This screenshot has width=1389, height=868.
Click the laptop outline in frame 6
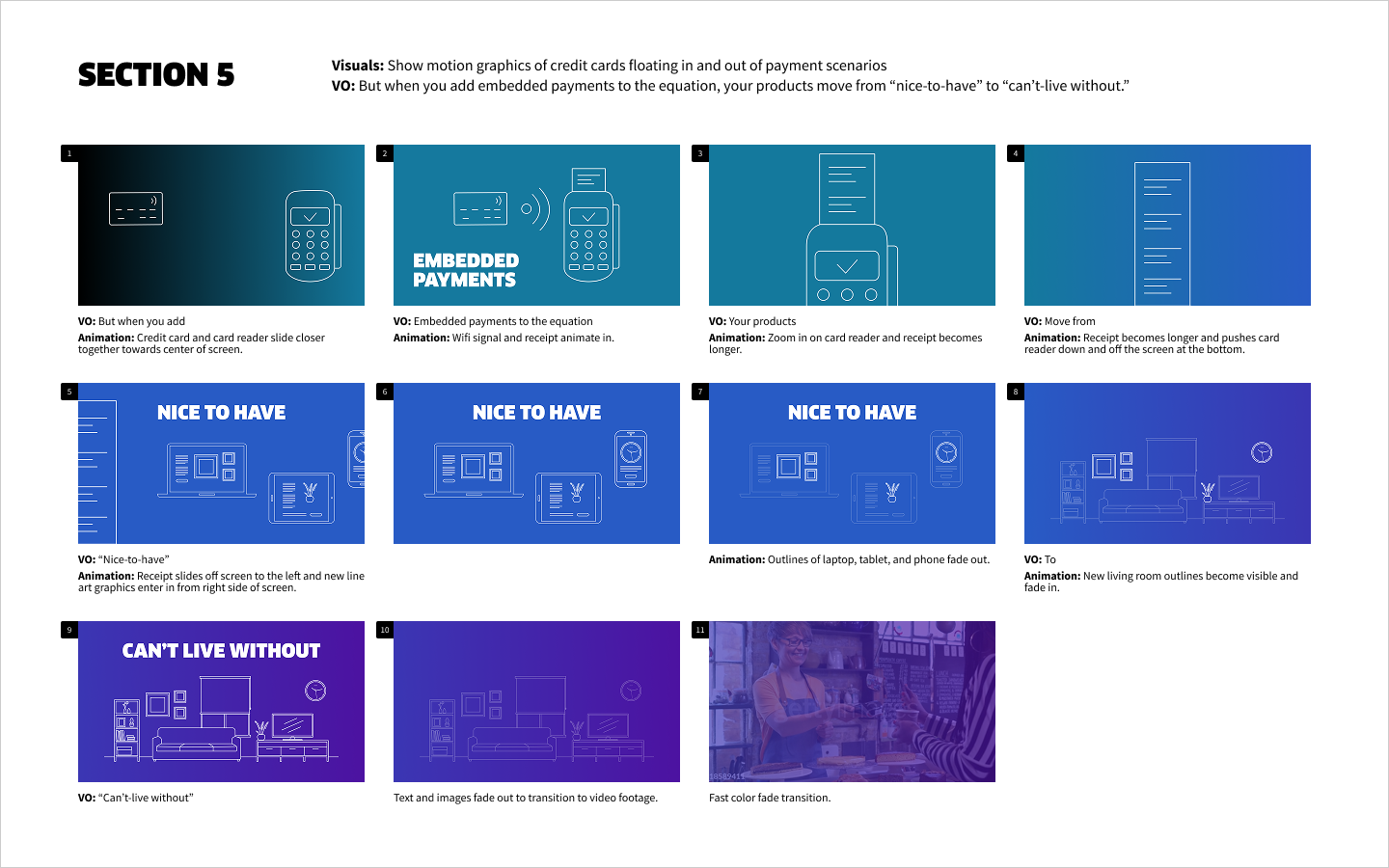pyautogui.click(x=474, y=469)
